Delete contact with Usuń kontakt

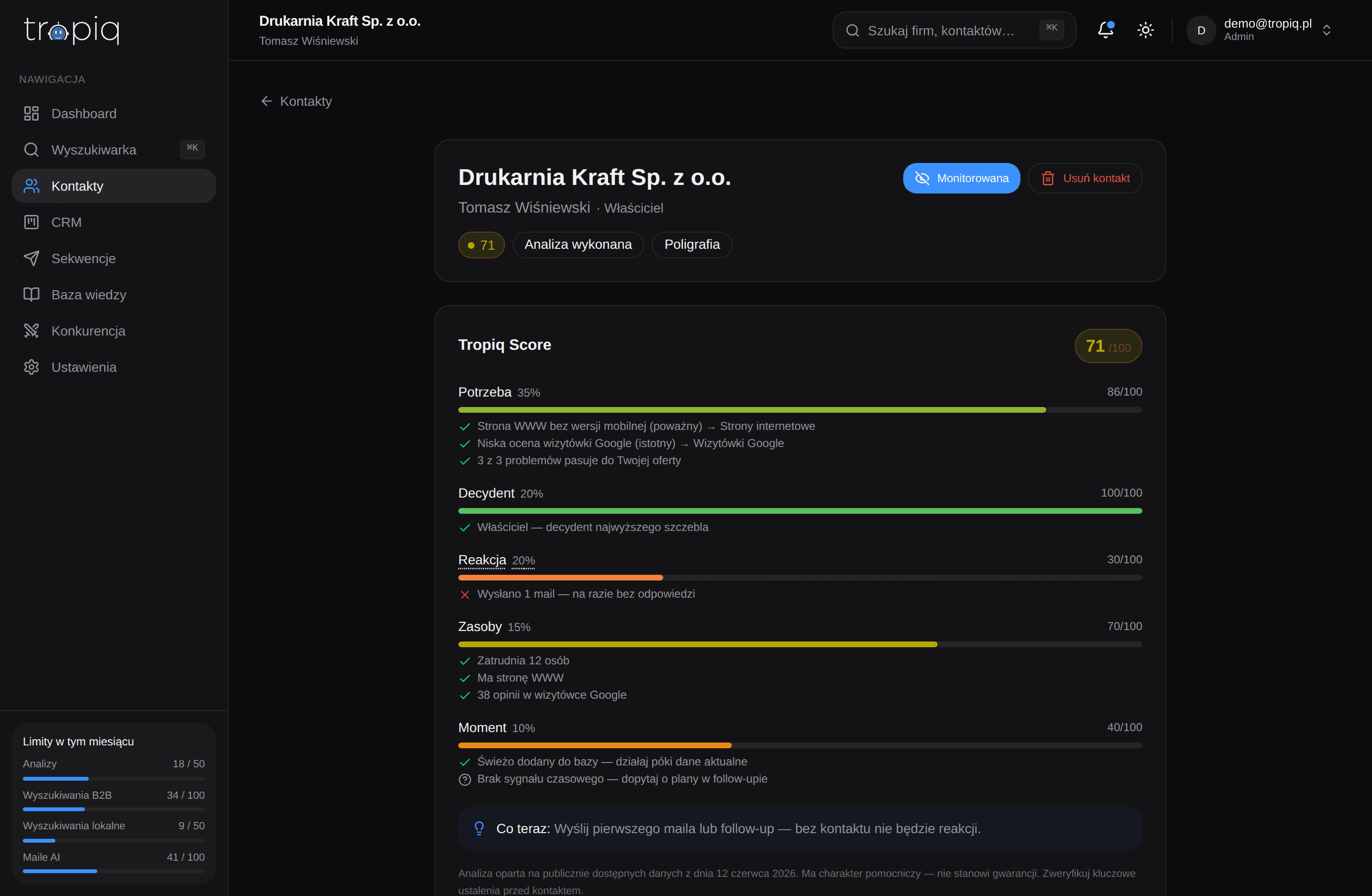point(1085,178)
